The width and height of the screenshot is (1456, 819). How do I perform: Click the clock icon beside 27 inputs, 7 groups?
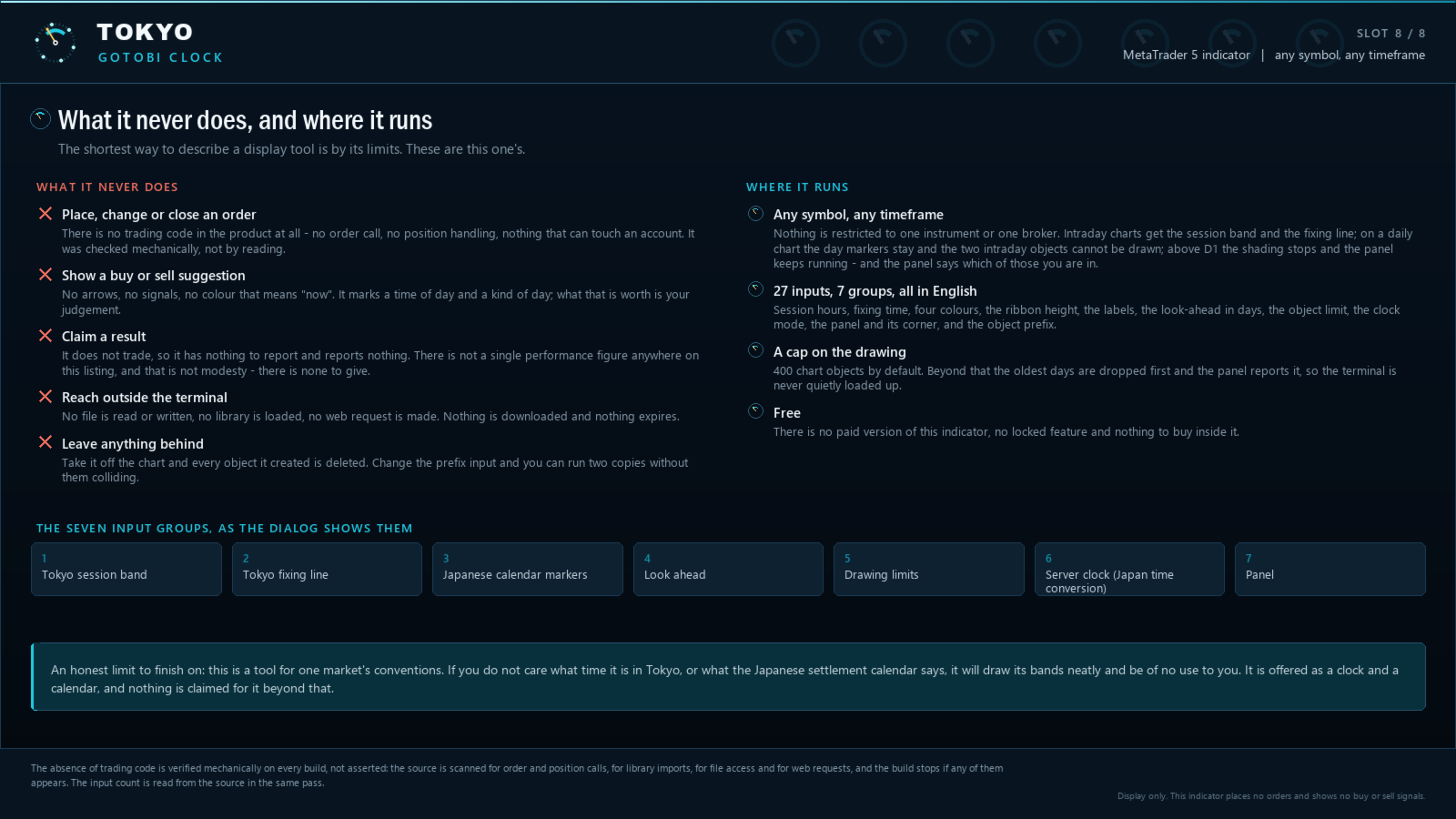click(x=755, y=289)
